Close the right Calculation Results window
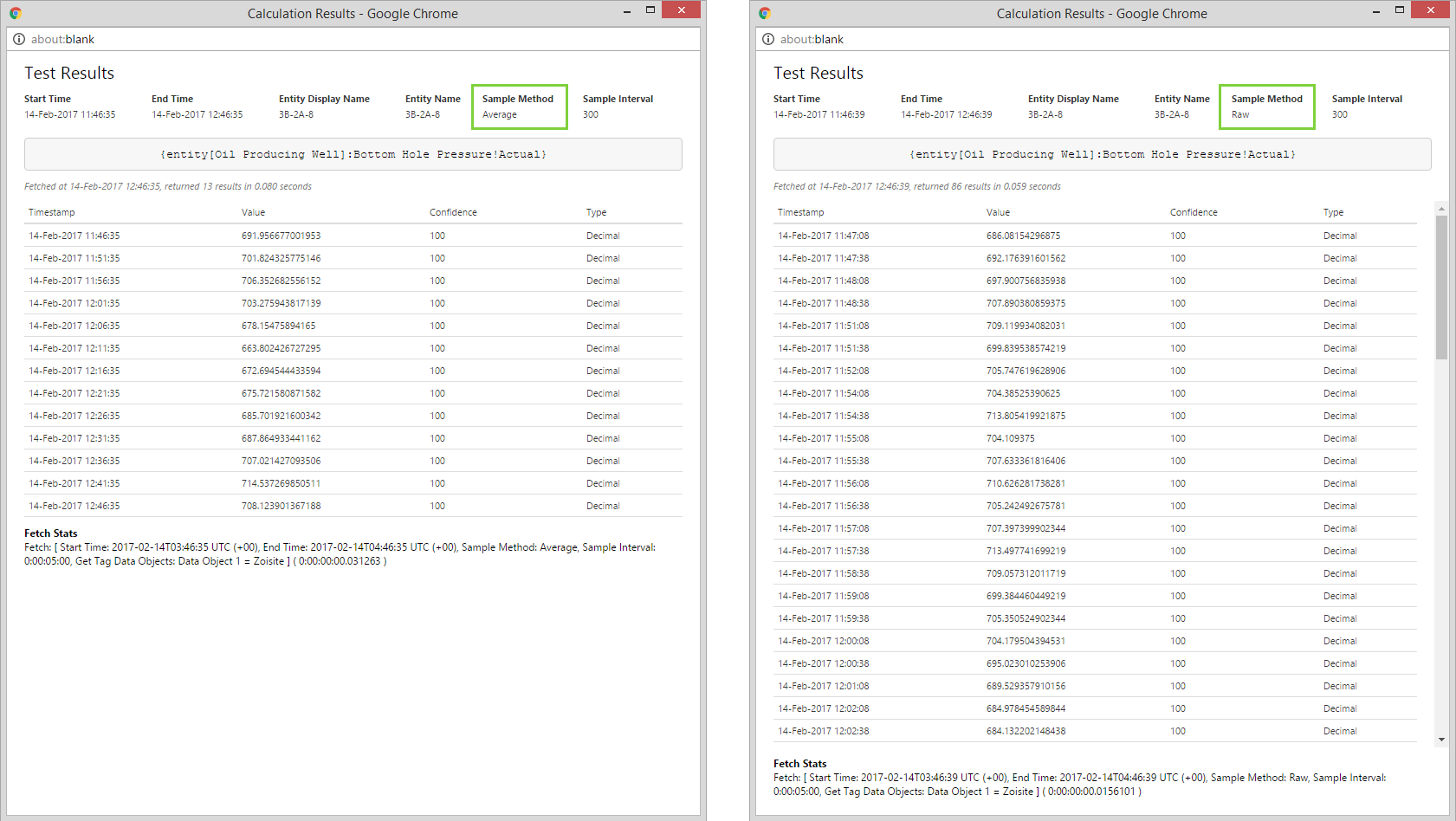 [1430, 10]
